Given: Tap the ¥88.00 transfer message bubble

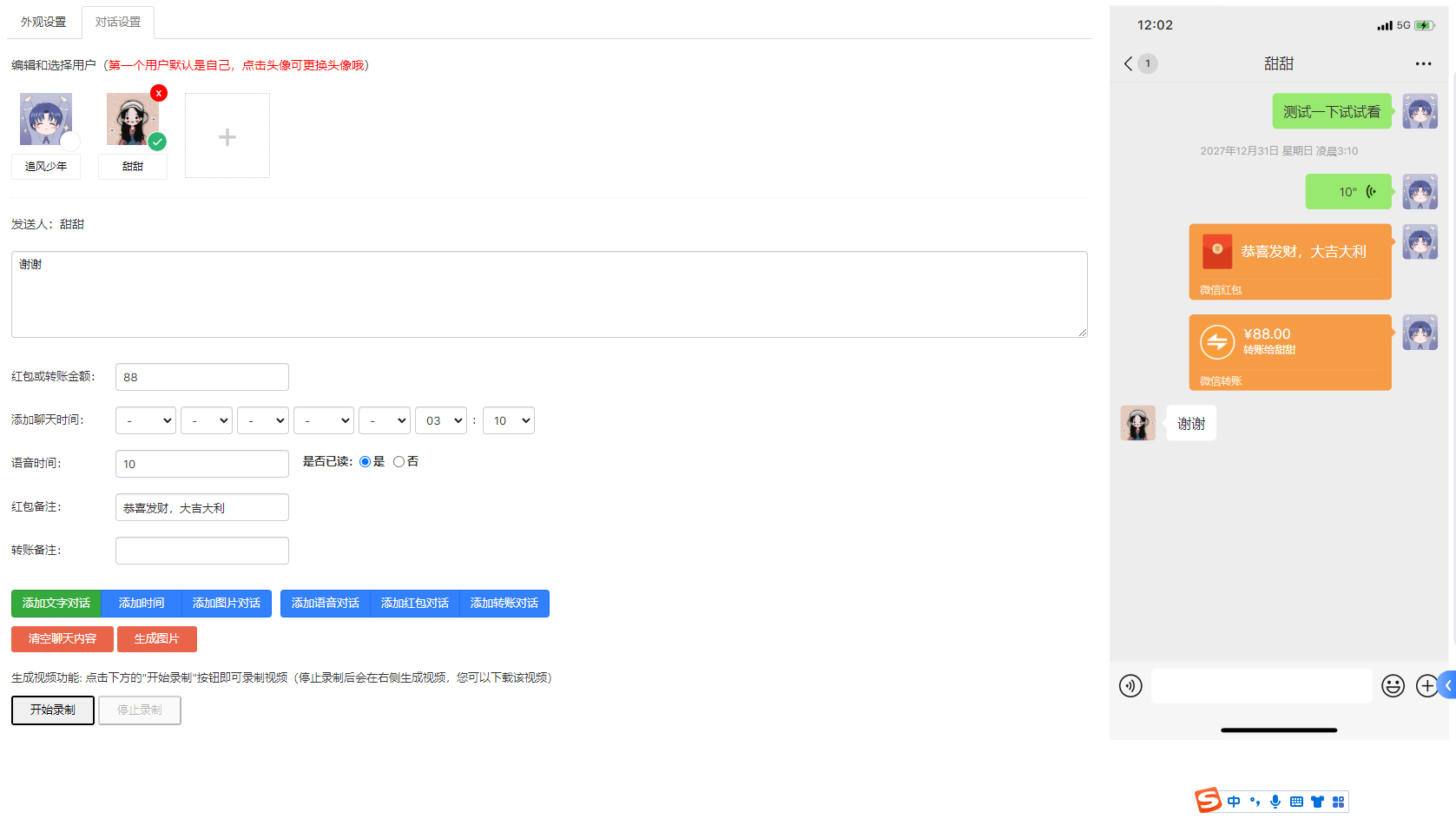Looking at the screenshot, I should tap(1290, 353).
